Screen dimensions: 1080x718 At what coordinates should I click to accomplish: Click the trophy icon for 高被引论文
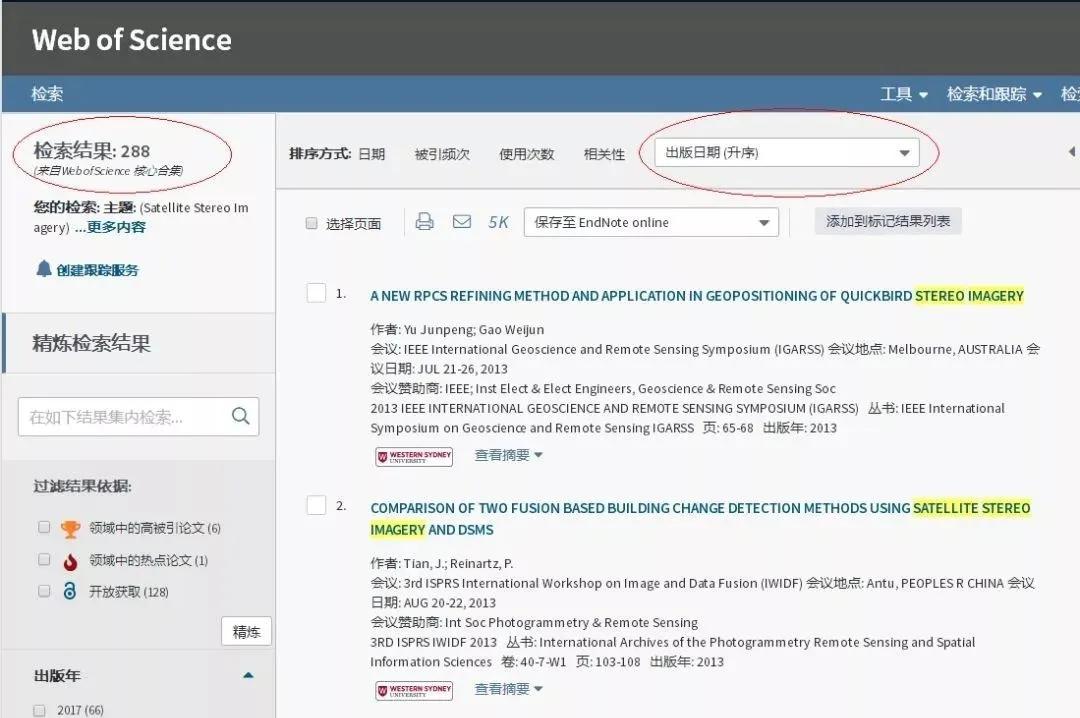[x=68, y=527]
